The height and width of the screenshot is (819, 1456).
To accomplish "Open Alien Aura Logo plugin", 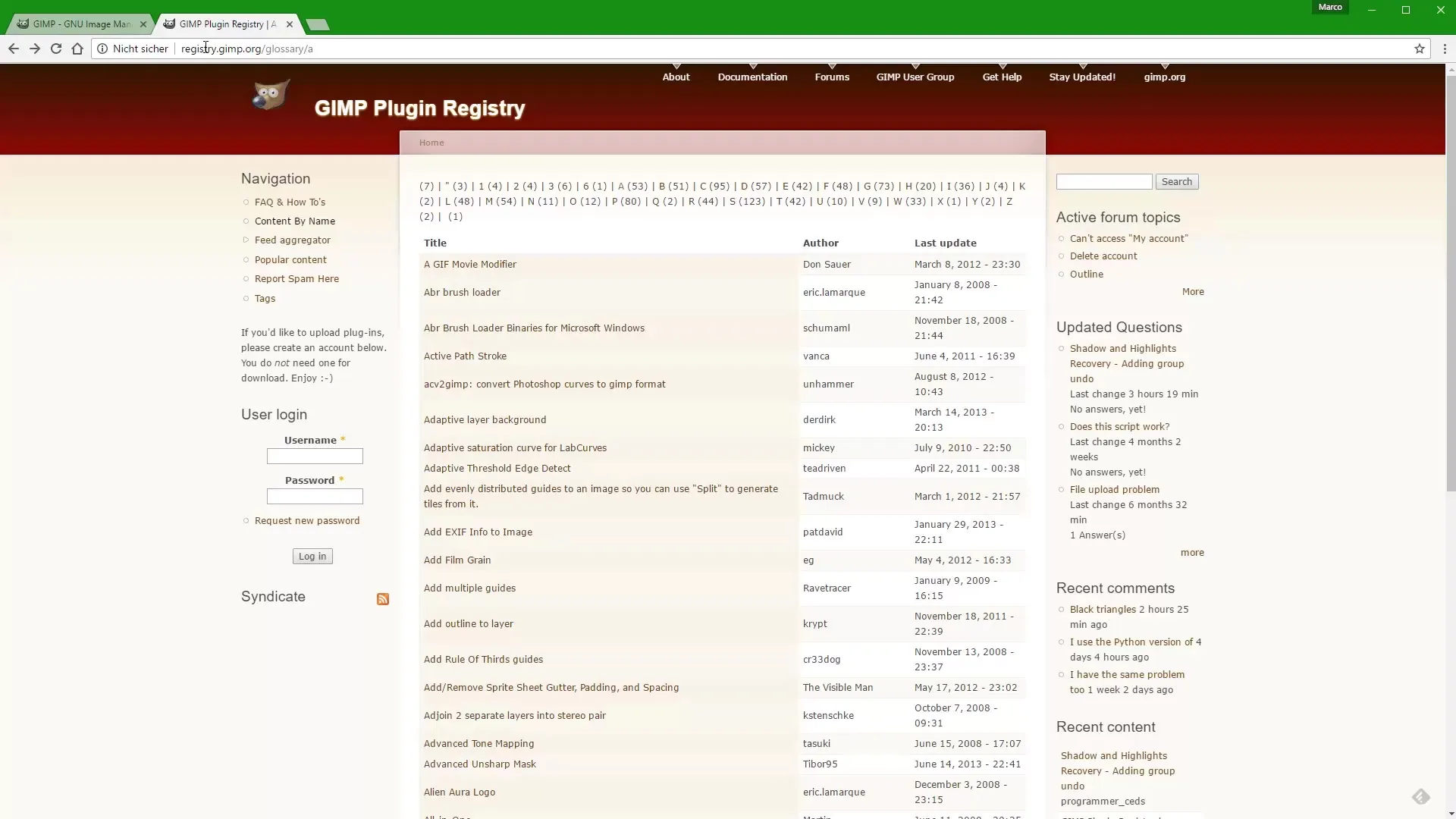I will tap(460, 792).
